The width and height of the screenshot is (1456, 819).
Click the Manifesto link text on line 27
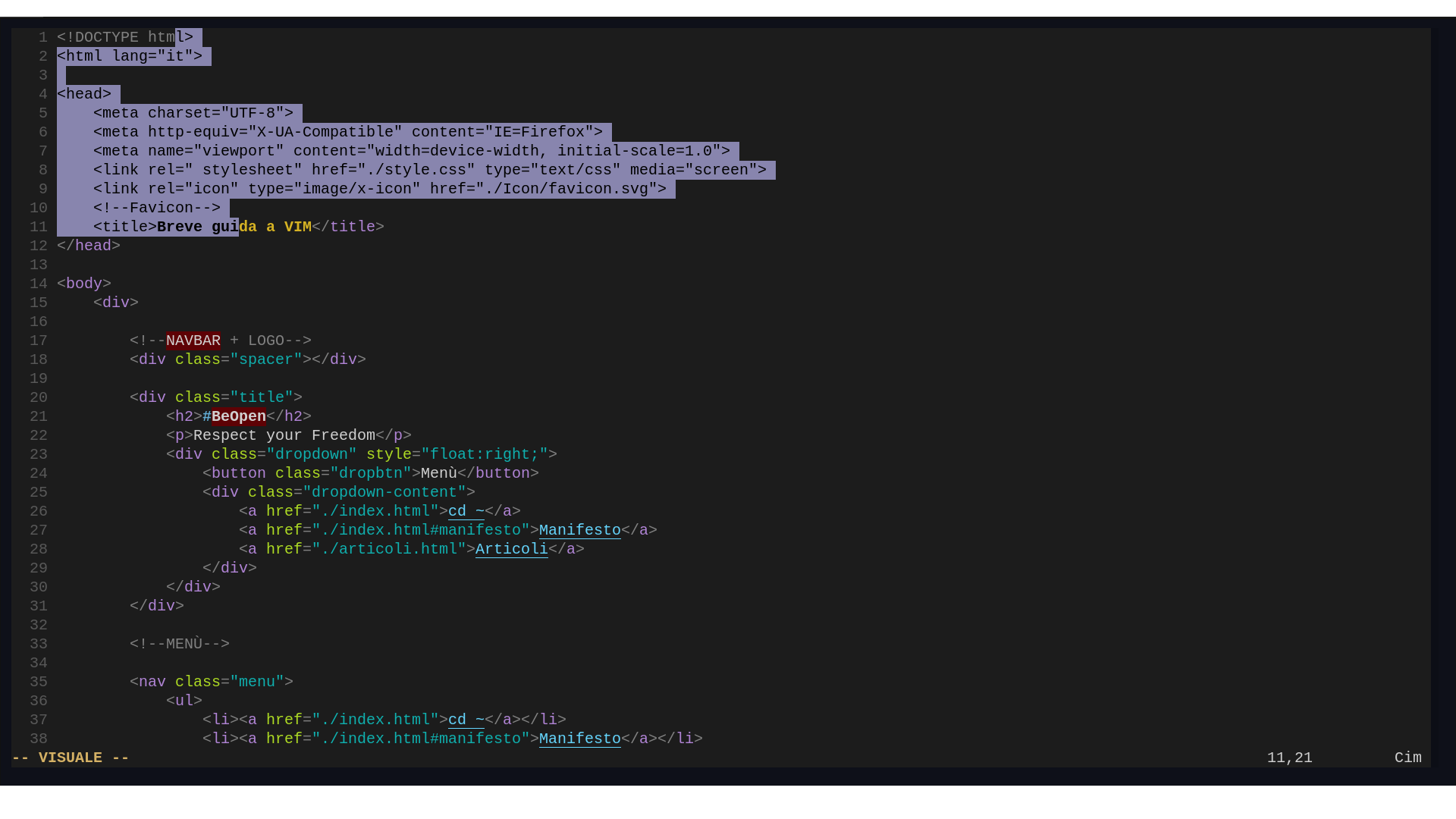click(579, 530)
